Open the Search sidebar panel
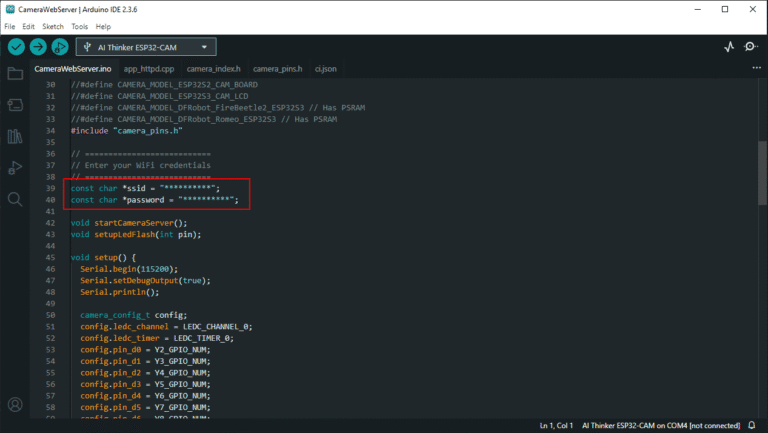Viewport: 768px width, 433px height. coord(15,199)
